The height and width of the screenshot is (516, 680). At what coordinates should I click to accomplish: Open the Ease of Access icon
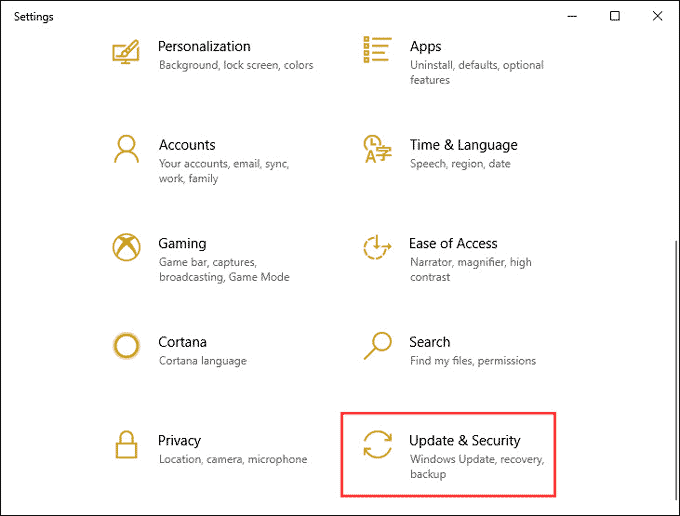(377, 247)
